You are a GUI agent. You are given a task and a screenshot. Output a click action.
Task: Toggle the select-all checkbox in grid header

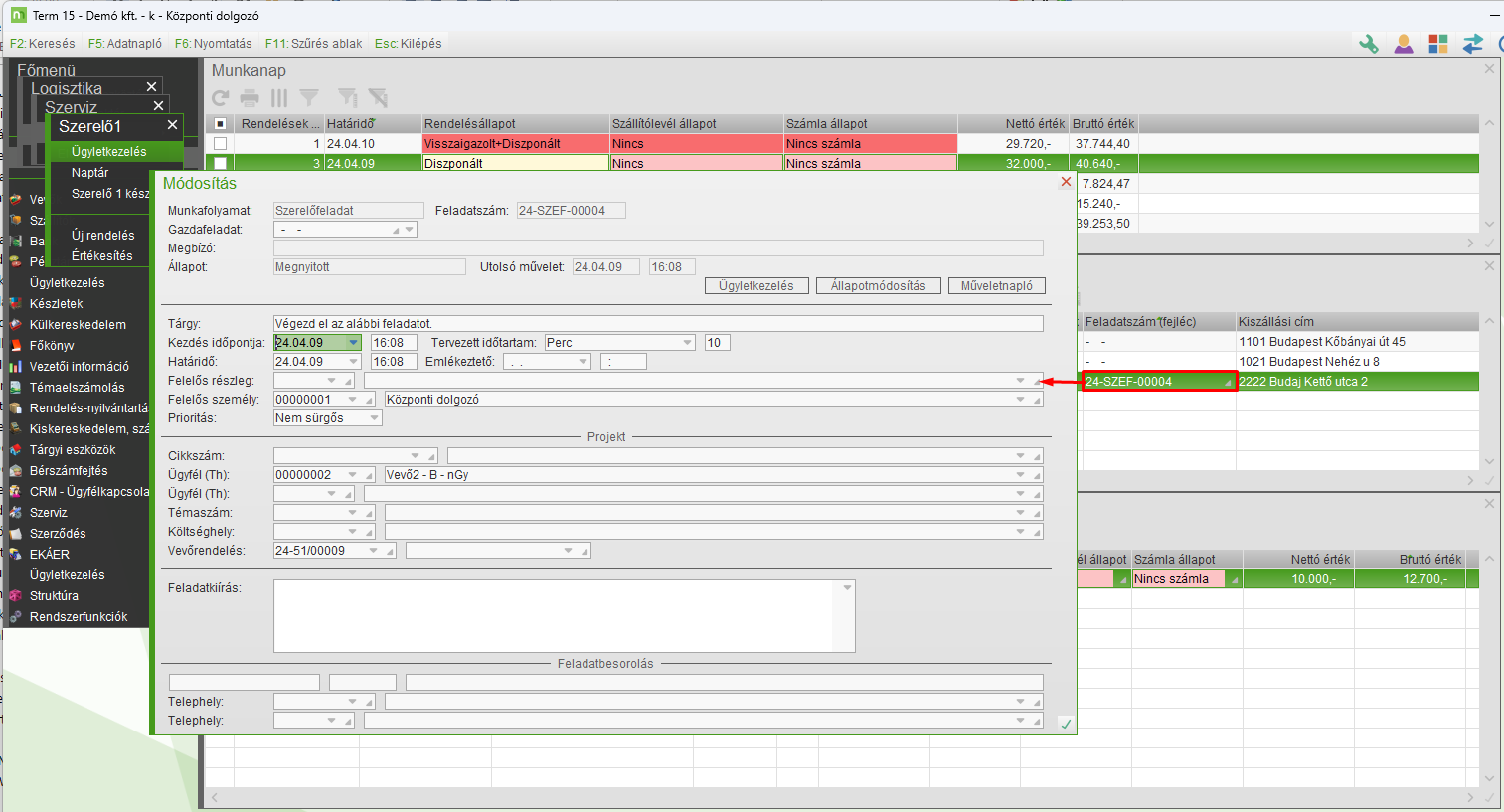click(221, 124)
